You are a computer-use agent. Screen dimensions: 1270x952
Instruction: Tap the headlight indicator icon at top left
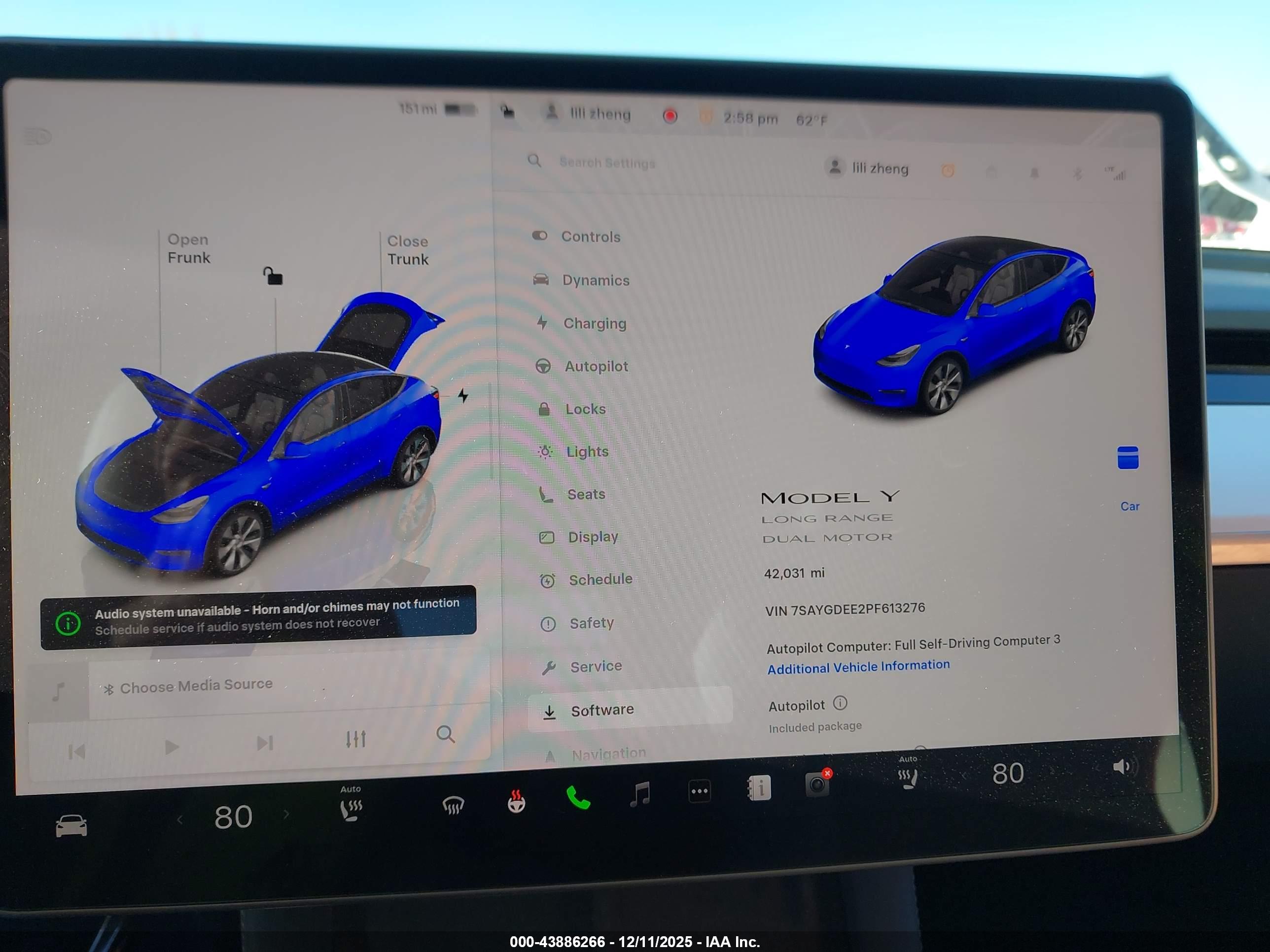coord(38,136)
